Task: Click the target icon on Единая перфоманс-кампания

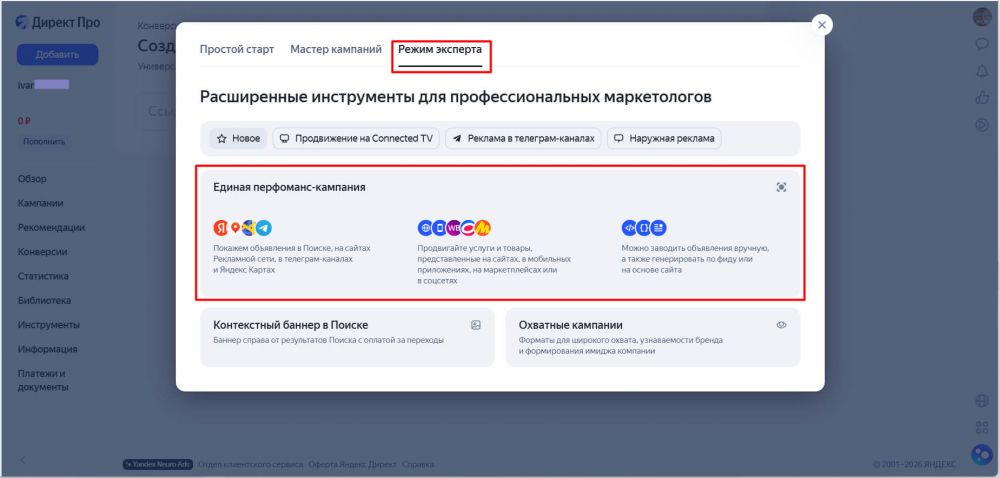Action: click(x=781, y=187)
